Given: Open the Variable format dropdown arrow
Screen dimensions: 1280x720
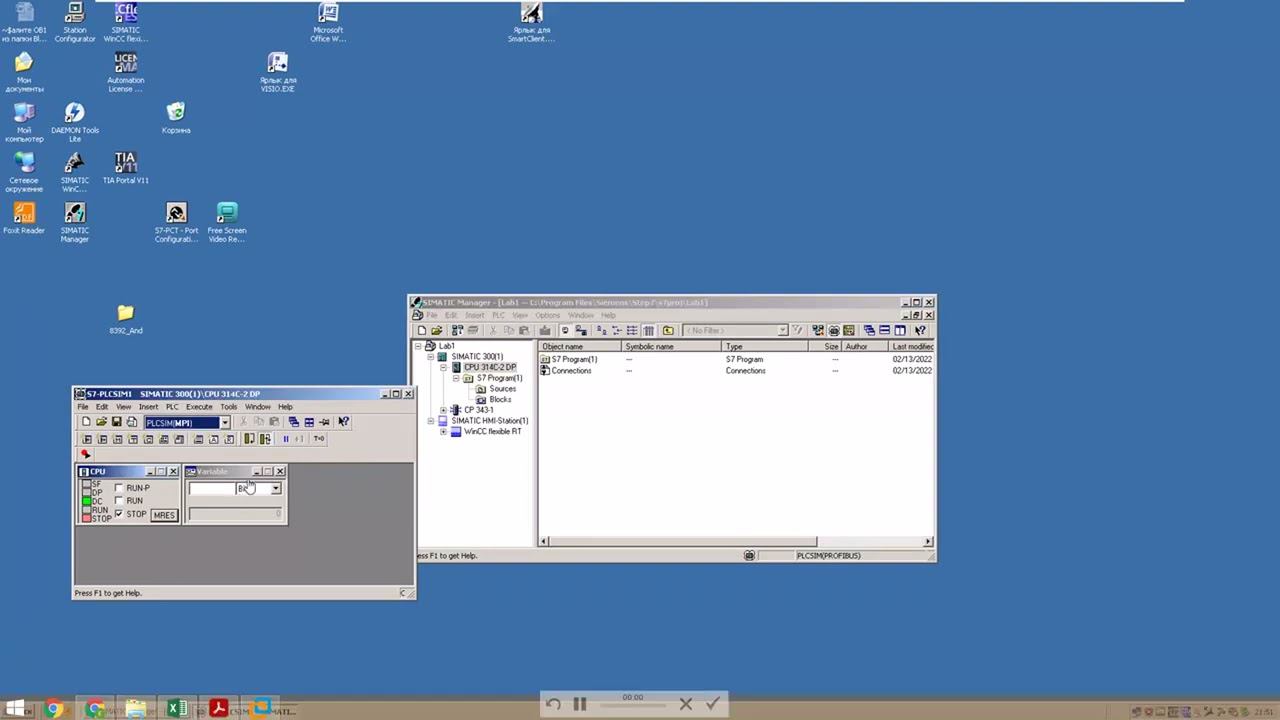Looking at the screenshot, I should (275, 489).
